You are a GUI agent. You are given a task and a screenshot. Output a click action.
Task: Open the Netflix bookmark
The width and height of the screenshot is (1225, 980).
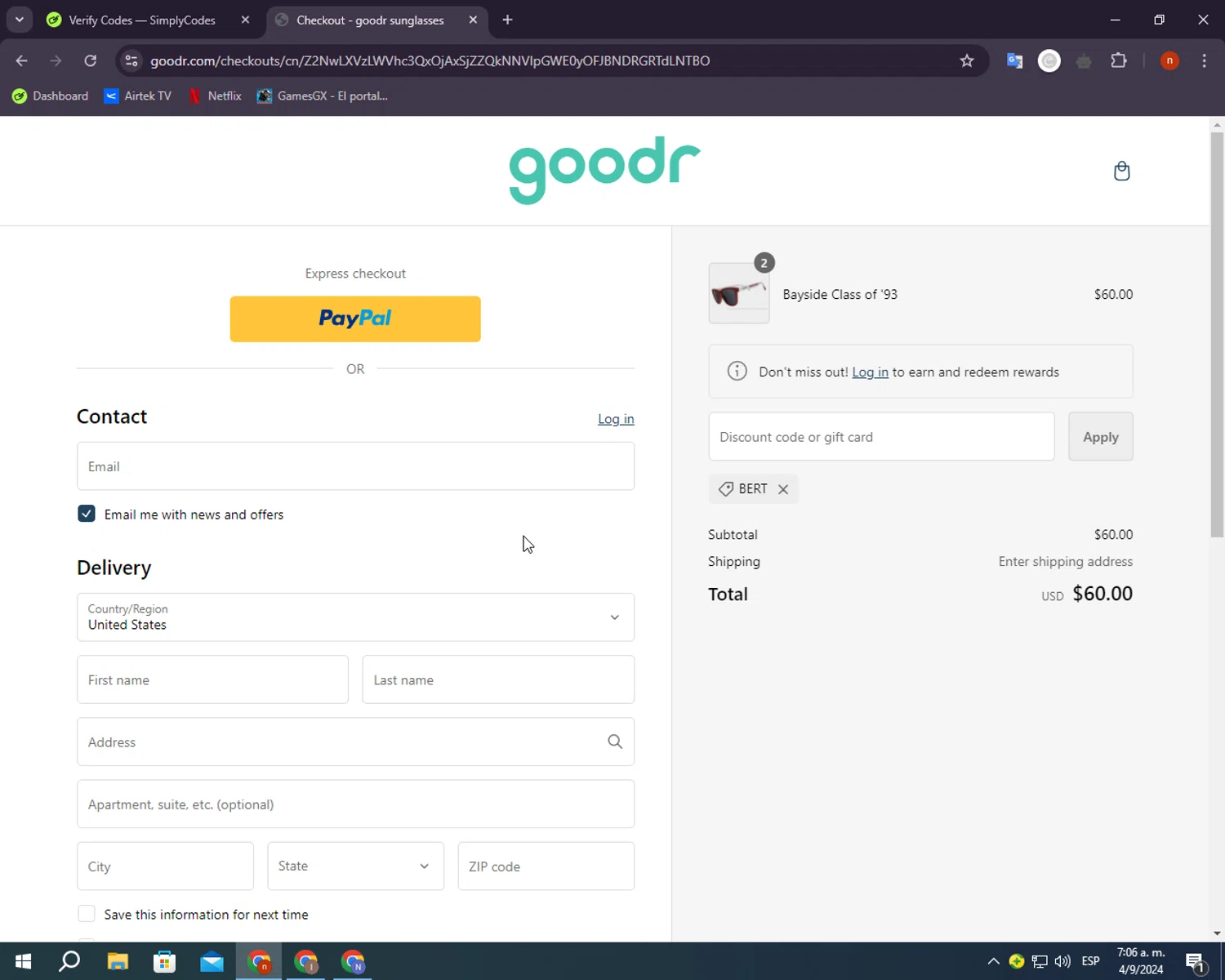pyautogui.click(x=216, y=96)
